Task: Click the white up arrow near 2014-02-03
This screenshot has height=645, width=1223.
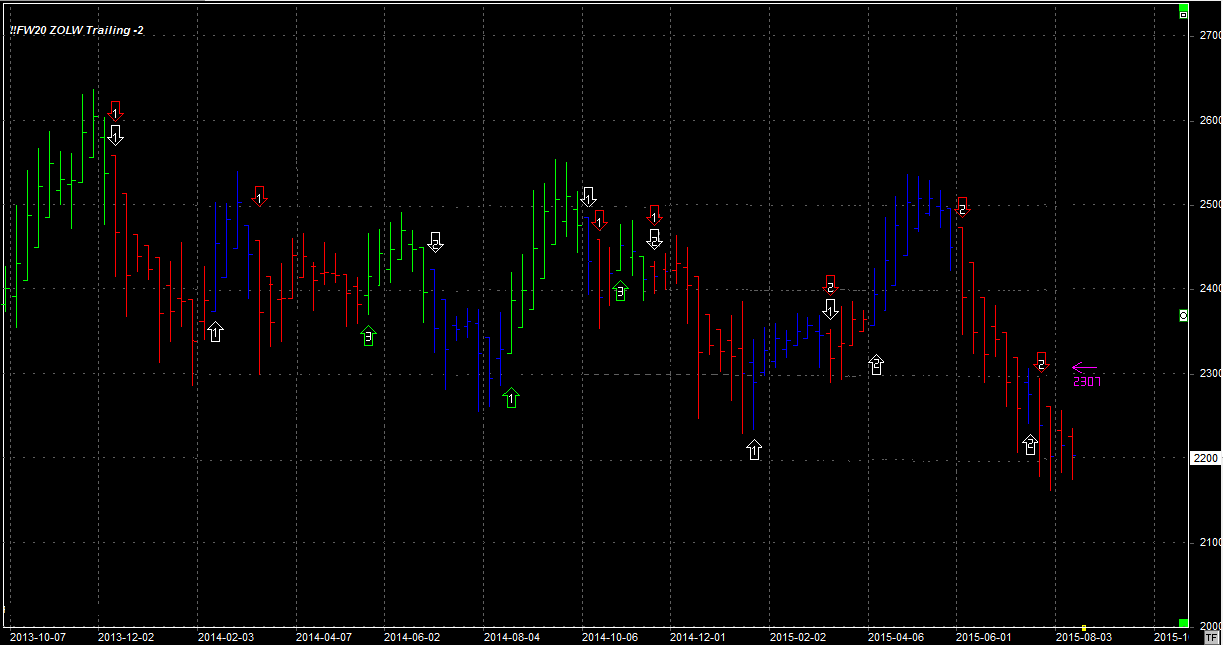Action: point(215,331)
